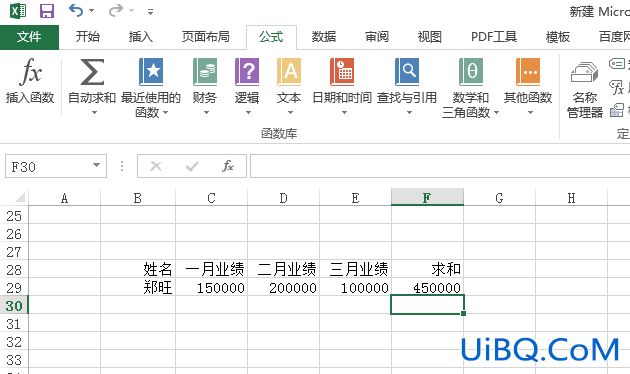The width and height of the screenshot is (630, 374).
Task: Expand the 自动求和 dropdown arrow
Action: [94, 113]
